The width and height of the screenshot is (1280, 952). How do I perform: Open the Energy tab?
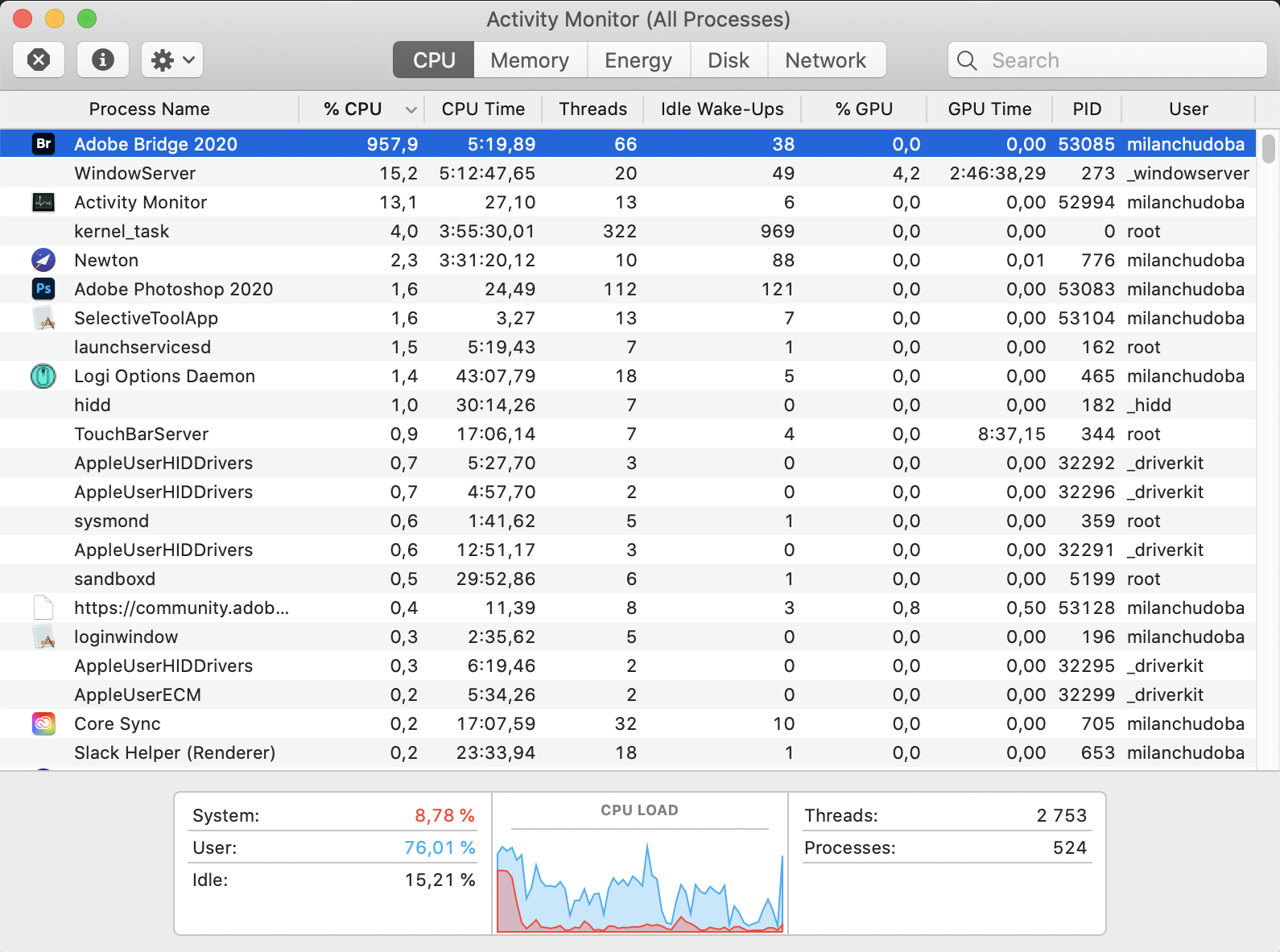click(x=638, y=60)
